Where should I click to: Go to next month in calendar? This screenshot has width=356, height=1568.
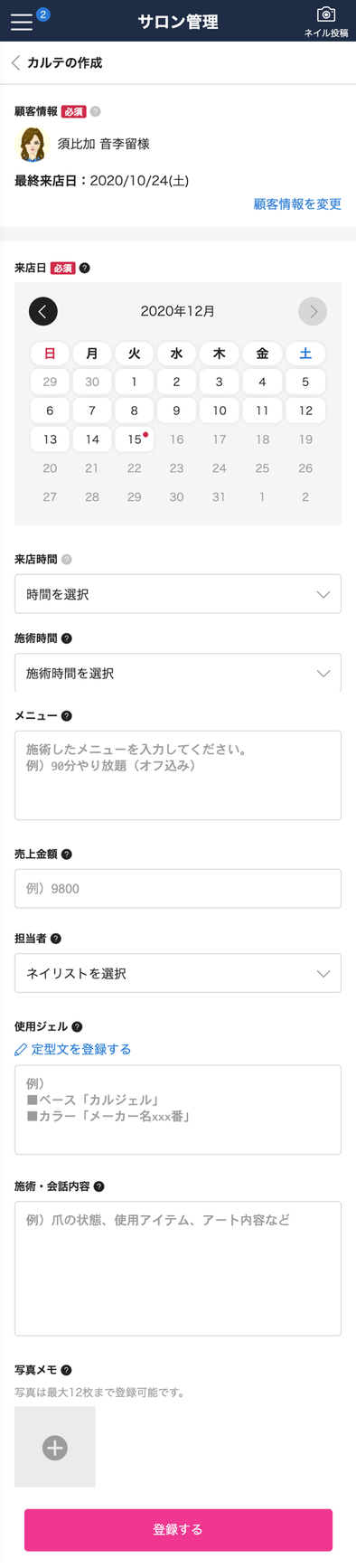click(313, 311)
